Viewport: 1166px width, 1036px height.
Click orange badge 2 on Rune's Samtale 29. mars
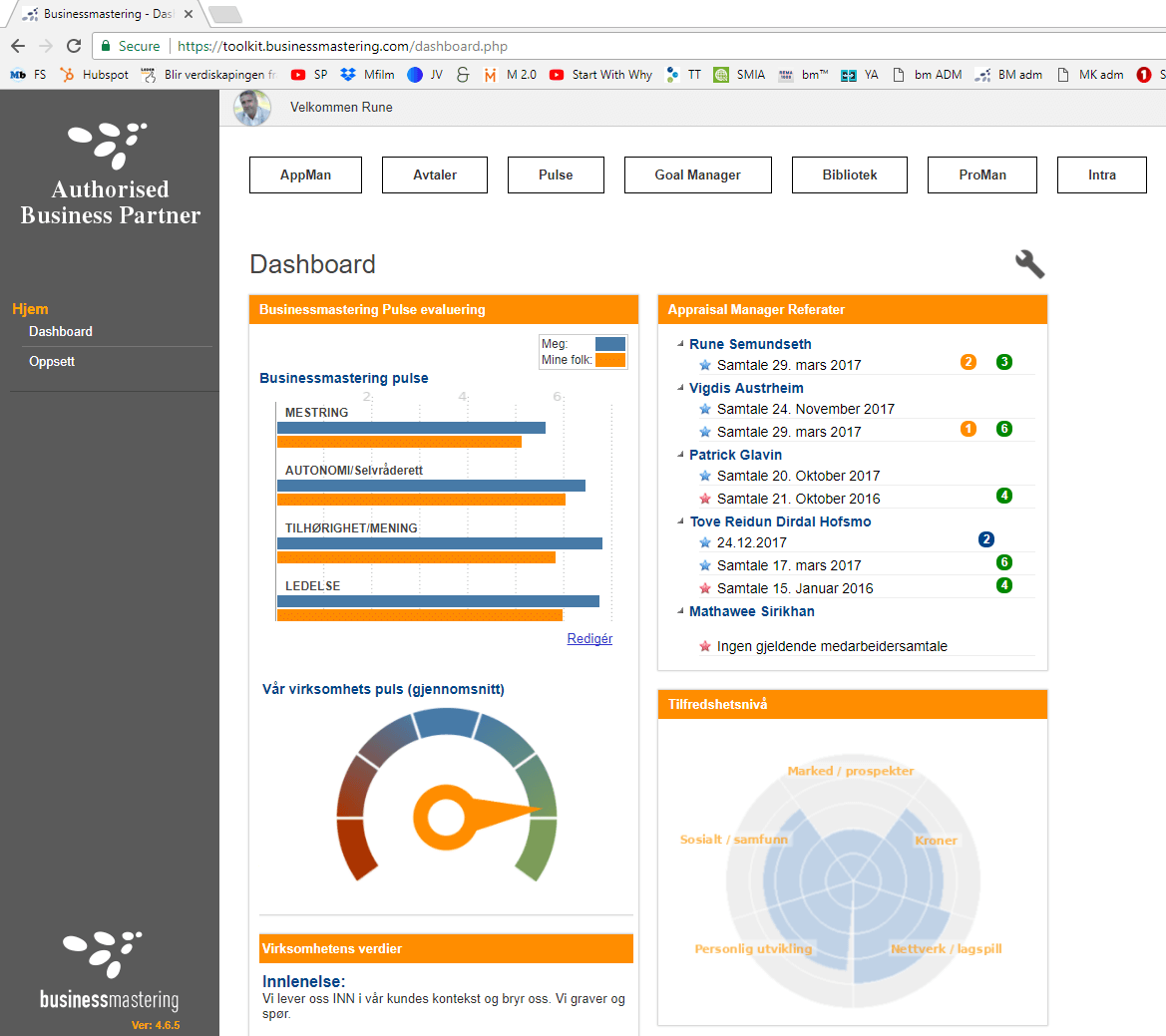point(969,362)
